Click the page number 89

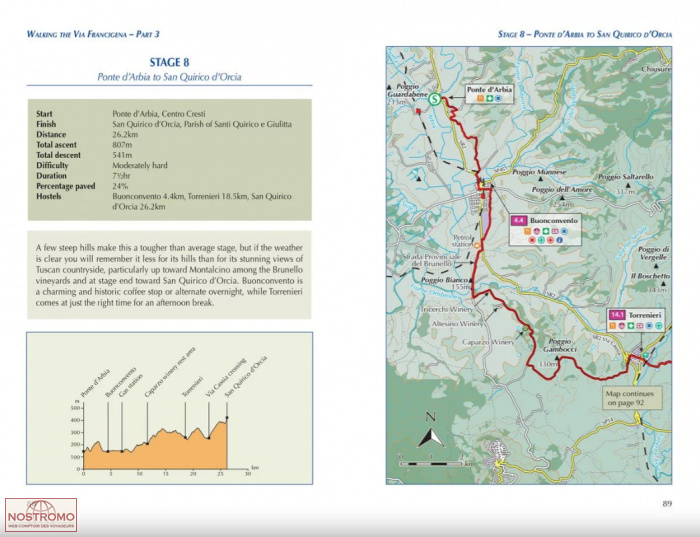pos(667,504)
